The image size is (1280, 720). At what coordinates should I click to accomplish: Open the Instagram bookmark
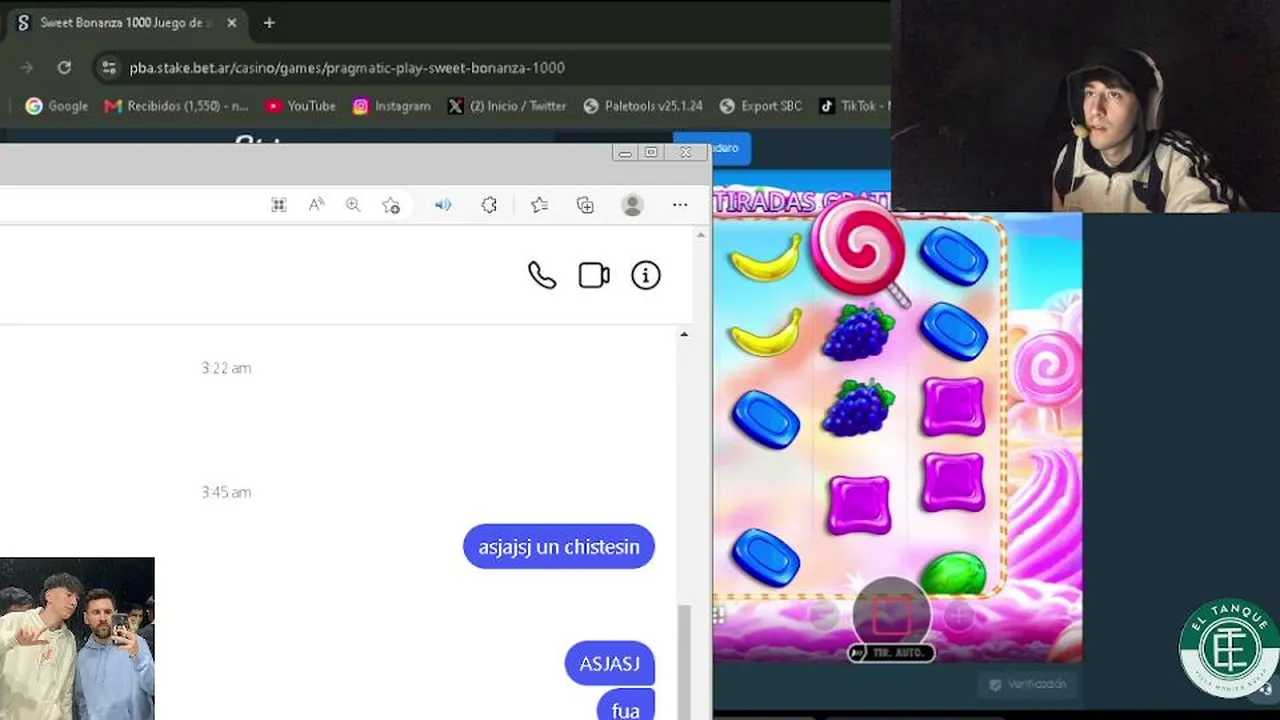pos(392,106)
